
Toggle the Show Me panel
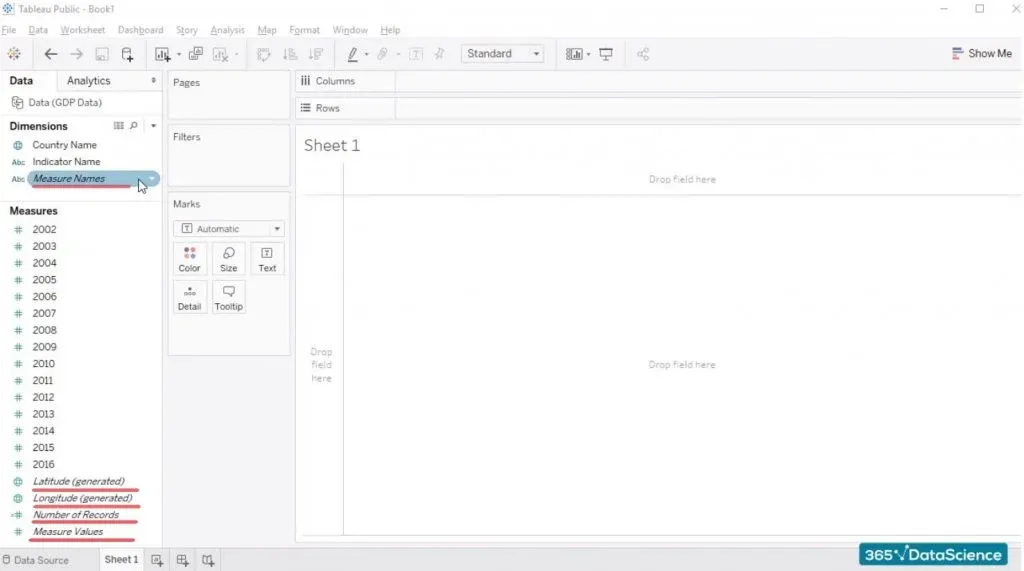coord(981,54)
